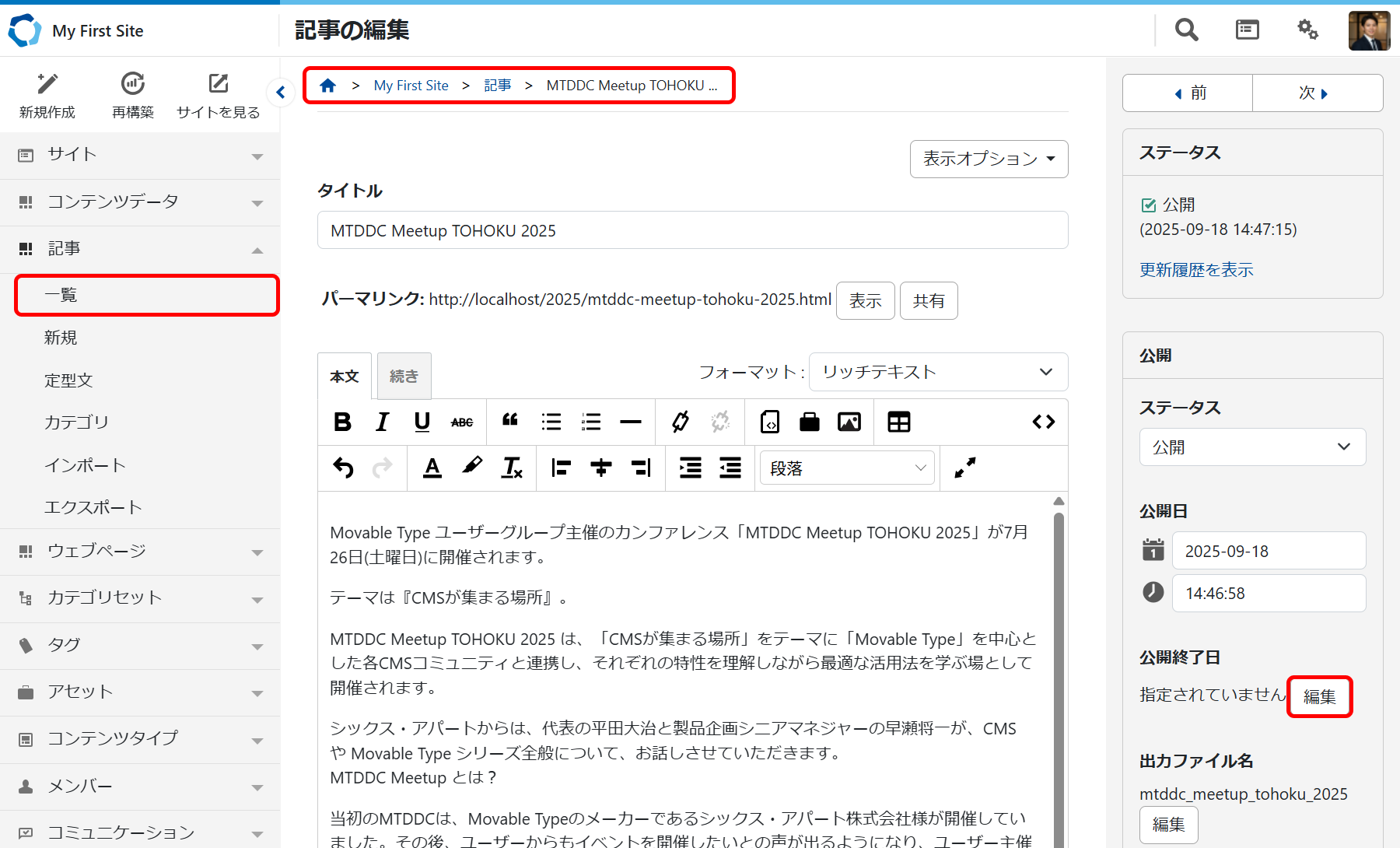Click the text color swatch icon

pos(432,468)
